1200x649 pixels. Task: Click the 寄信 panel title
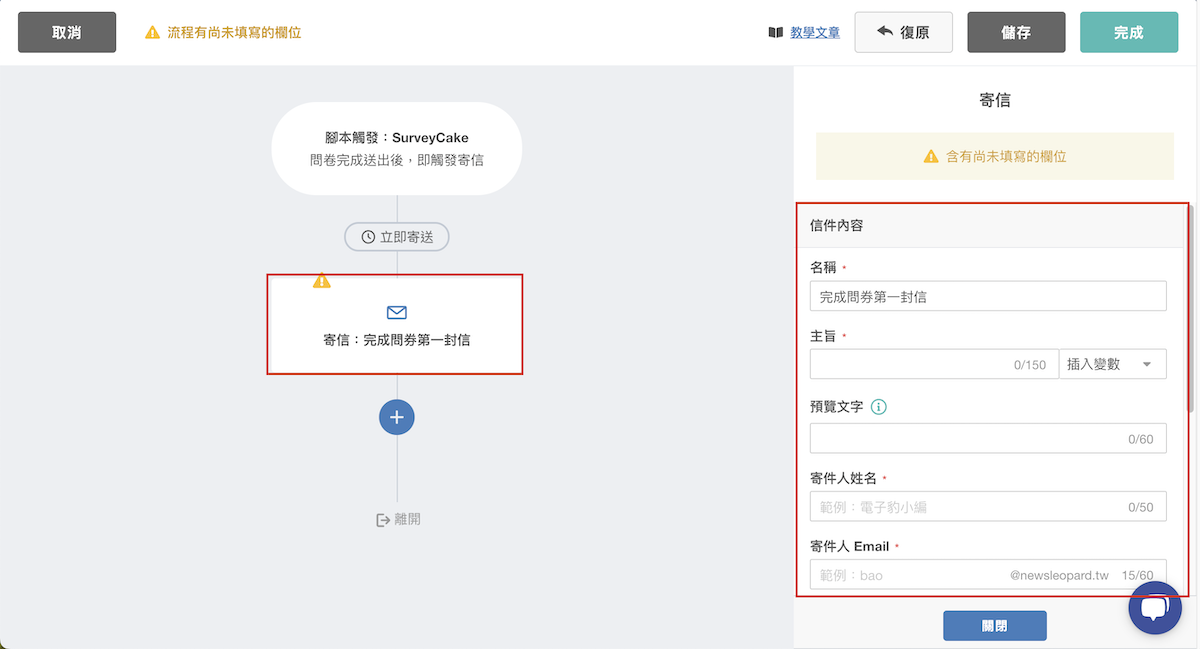(x=995, y=100)
